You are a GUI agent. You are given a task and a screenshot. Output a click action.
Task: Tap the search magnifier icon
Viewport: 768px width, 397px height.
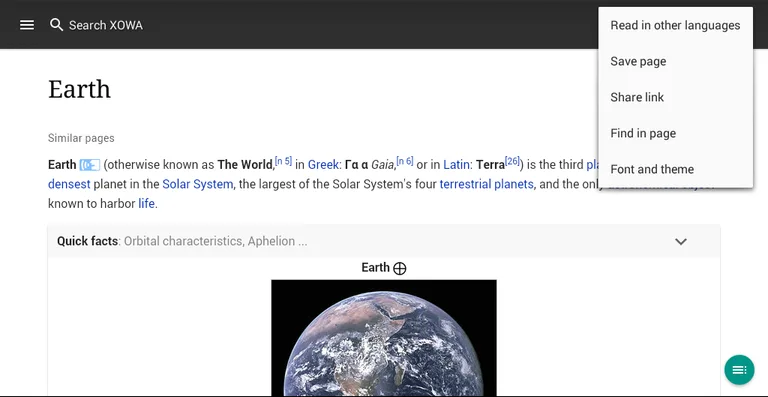[56, 24]
